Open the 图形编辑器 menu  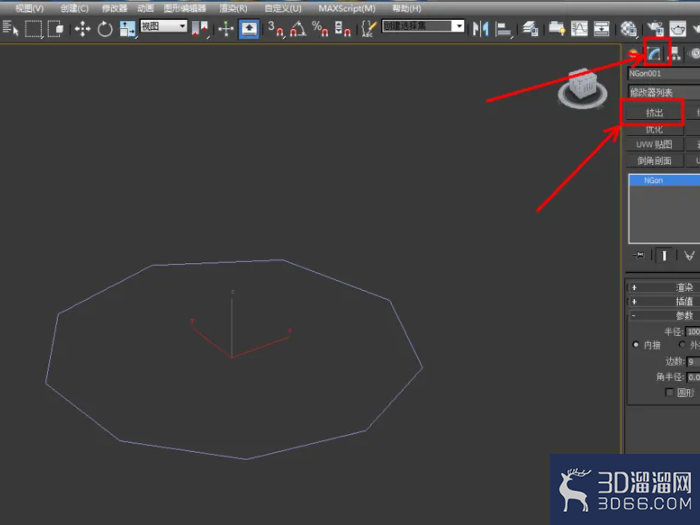[x=185, y=8]
